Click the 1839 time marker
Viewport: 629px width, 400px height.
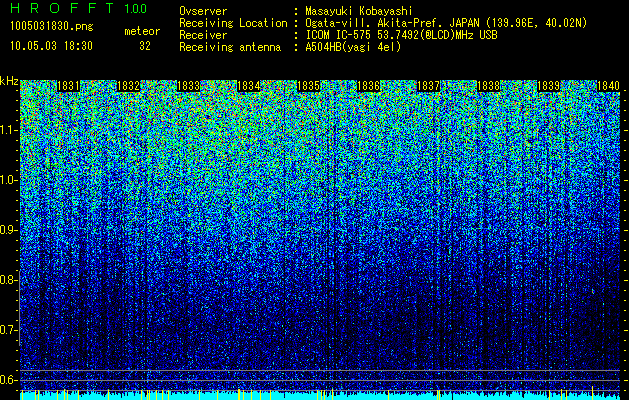click(x=548, y=86)
